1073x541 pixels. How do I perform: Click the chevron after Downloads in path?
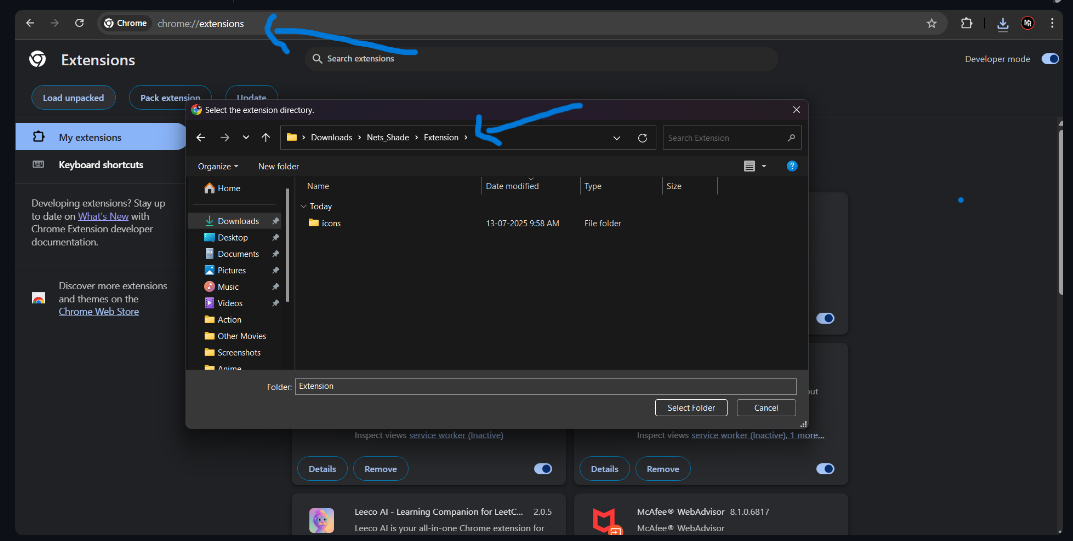click(x=359, y=137)
